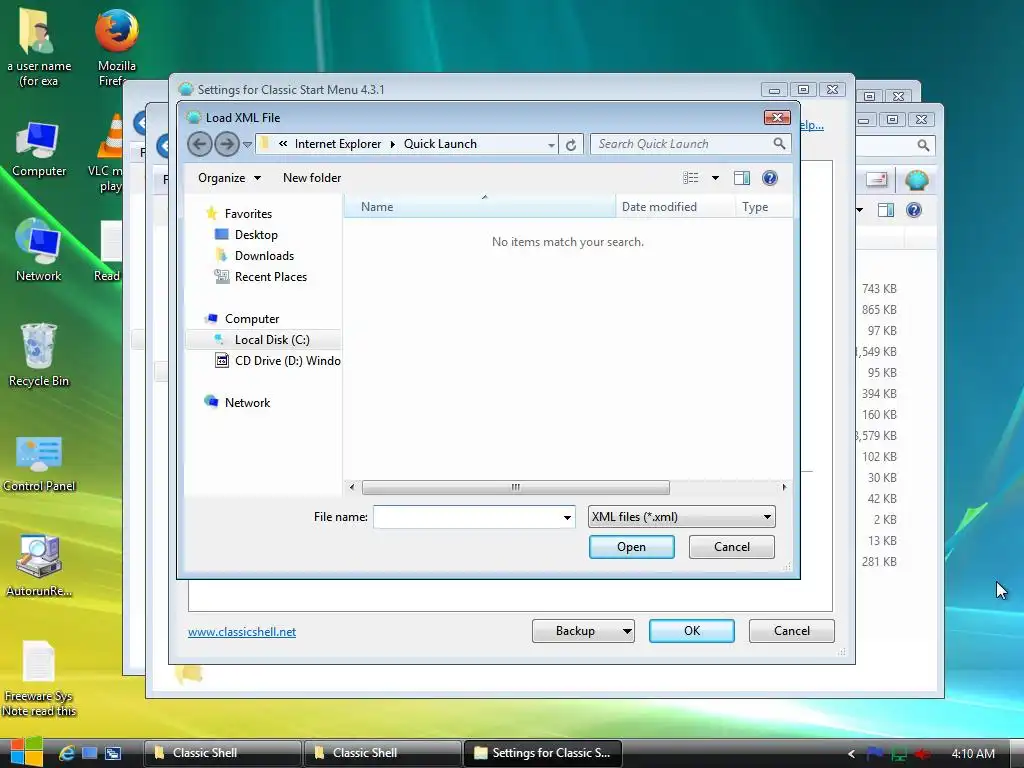
Task: Switch to Settings for Classic S... taskbar button
Action: (x=542, y=753)
